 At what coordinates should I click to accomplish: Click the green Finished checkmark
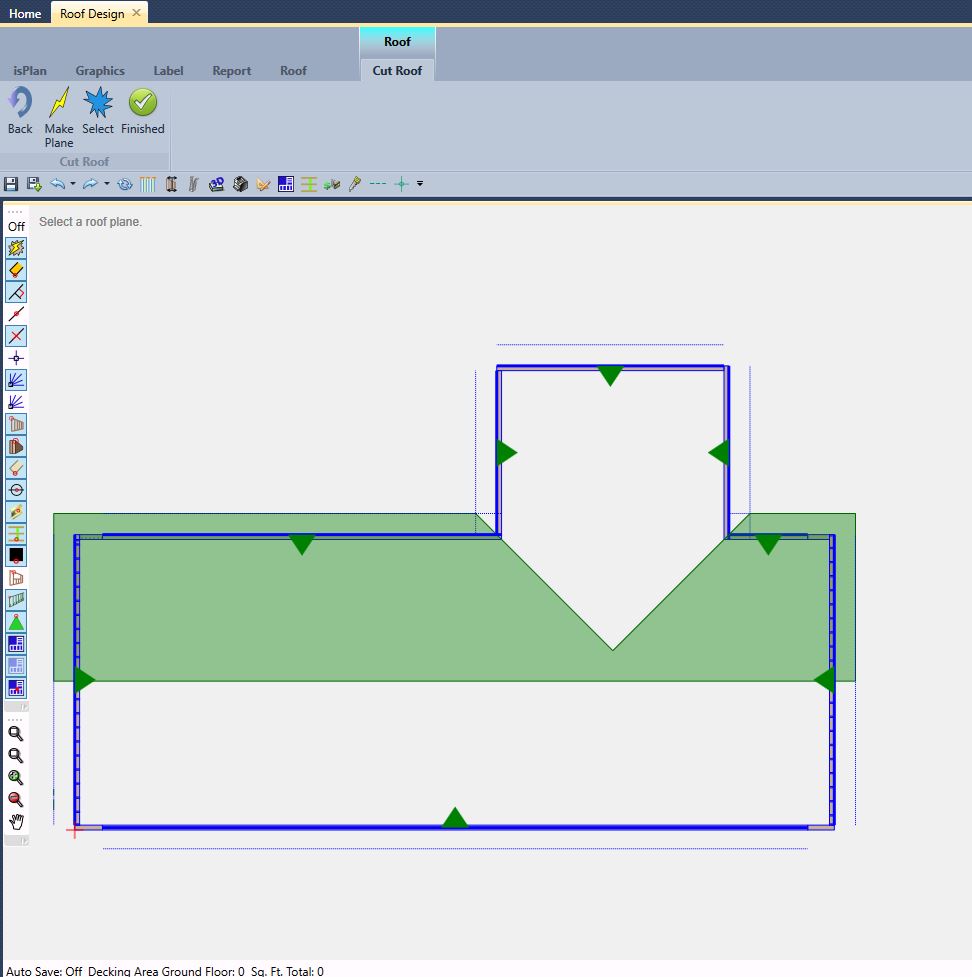143,104
